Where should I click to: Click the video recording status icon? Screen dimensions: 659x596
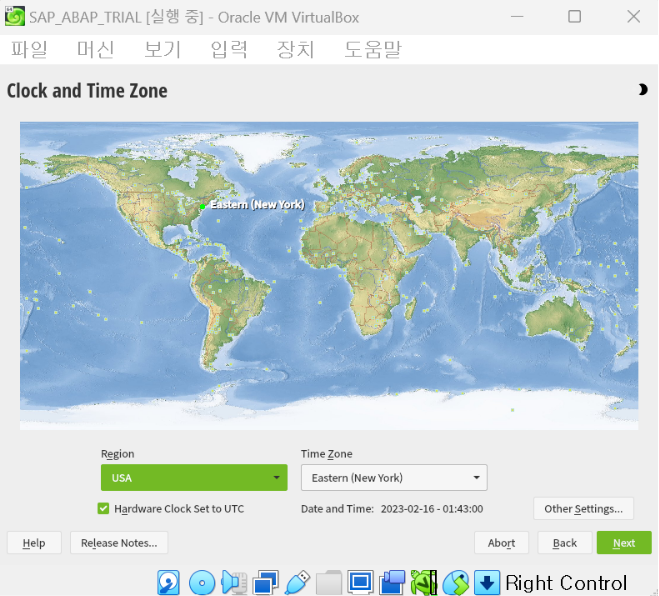pos(392,583)
